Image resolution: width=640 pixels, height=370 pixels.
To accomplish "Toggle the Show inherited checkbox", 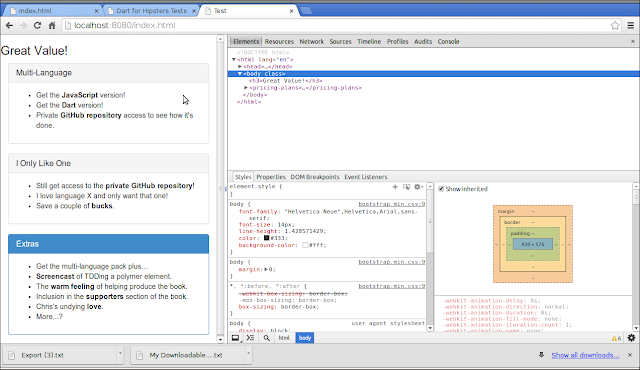I will pos(441,189).
